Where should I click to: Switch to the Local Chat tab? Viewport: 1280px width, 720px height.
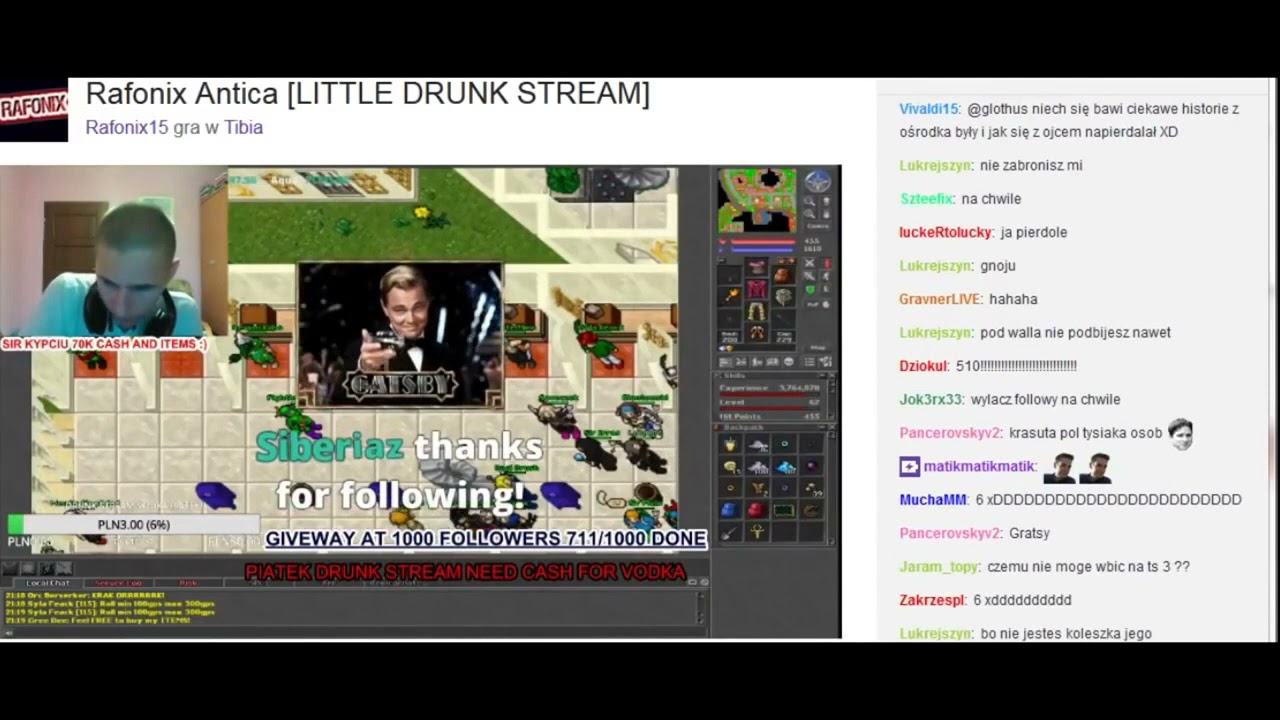[48, 582]
